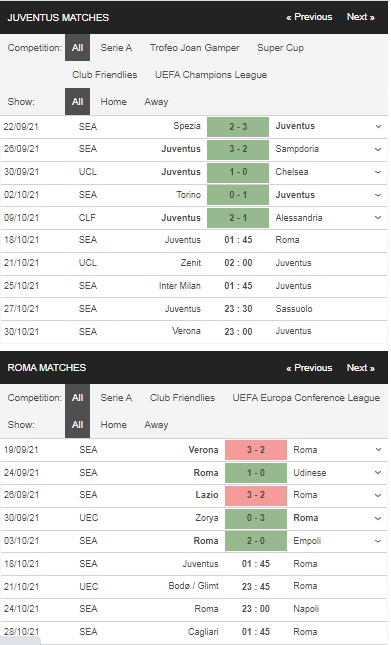Open the 2 - 3 Spezia-Juventus score box
Image resolution: width=391 pixels, height=645 pixels.
(x=238, y=127)
